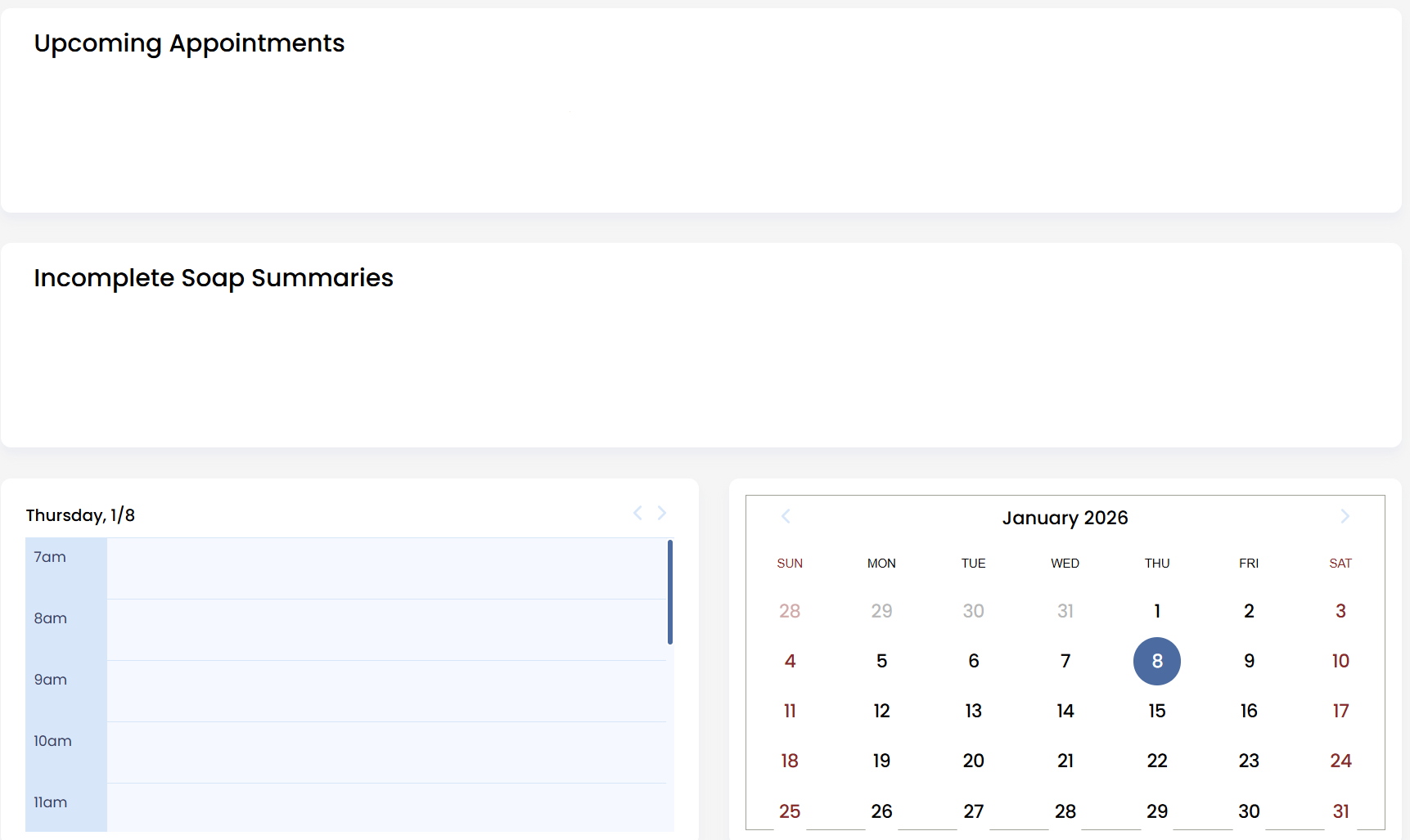
Task: Pick Saturday January 31 date
Action: coord(1340,811)
